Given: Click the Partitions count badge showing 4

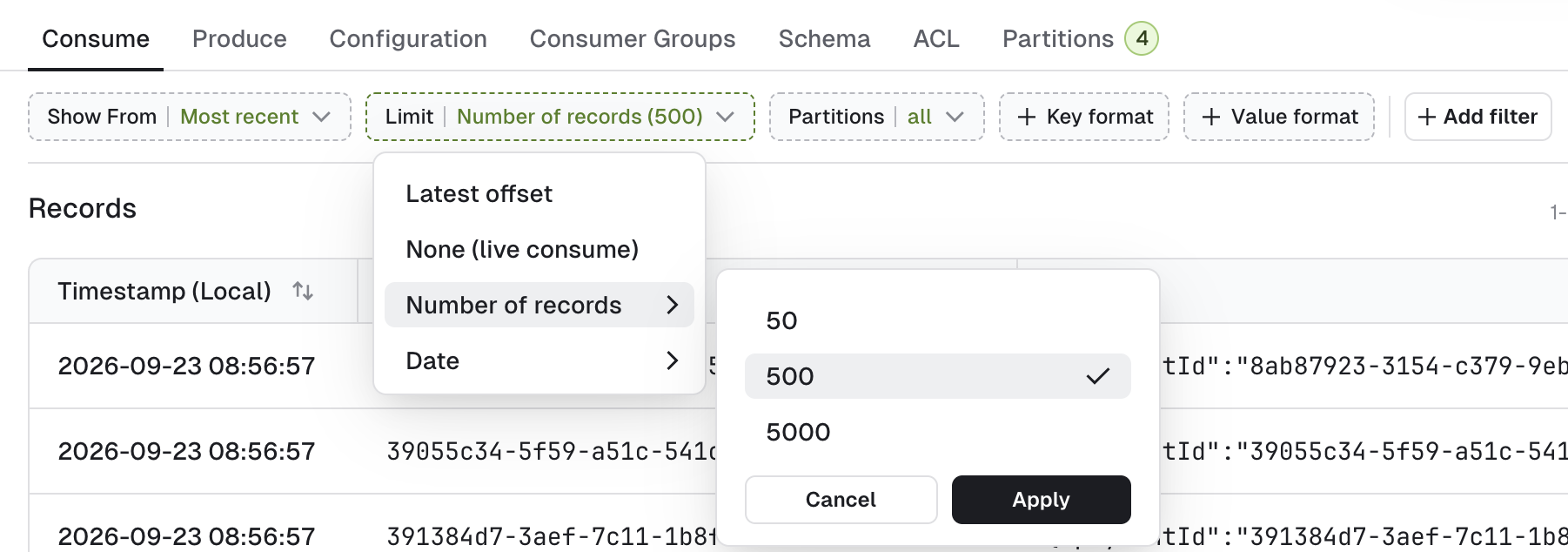Looking at the screenshot, I should [1142, 38].
